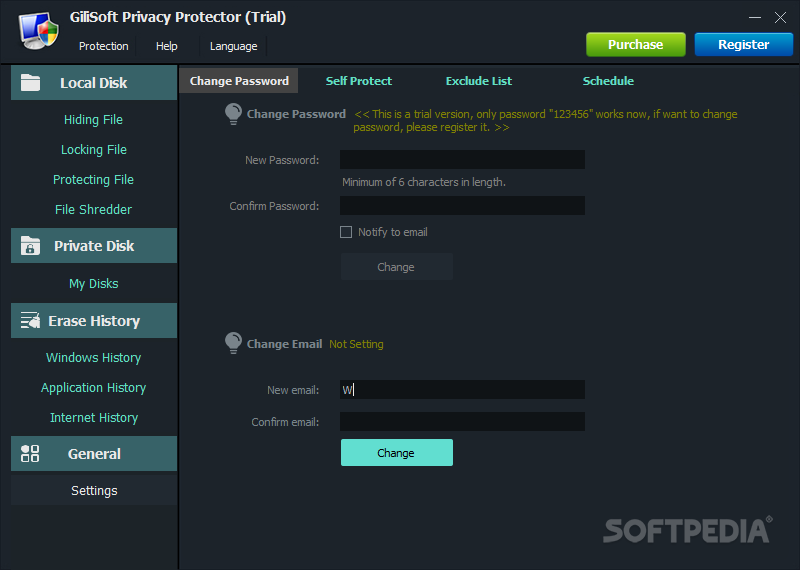
Task: Click the Local Disk folder icon
Action: [30, 82]
